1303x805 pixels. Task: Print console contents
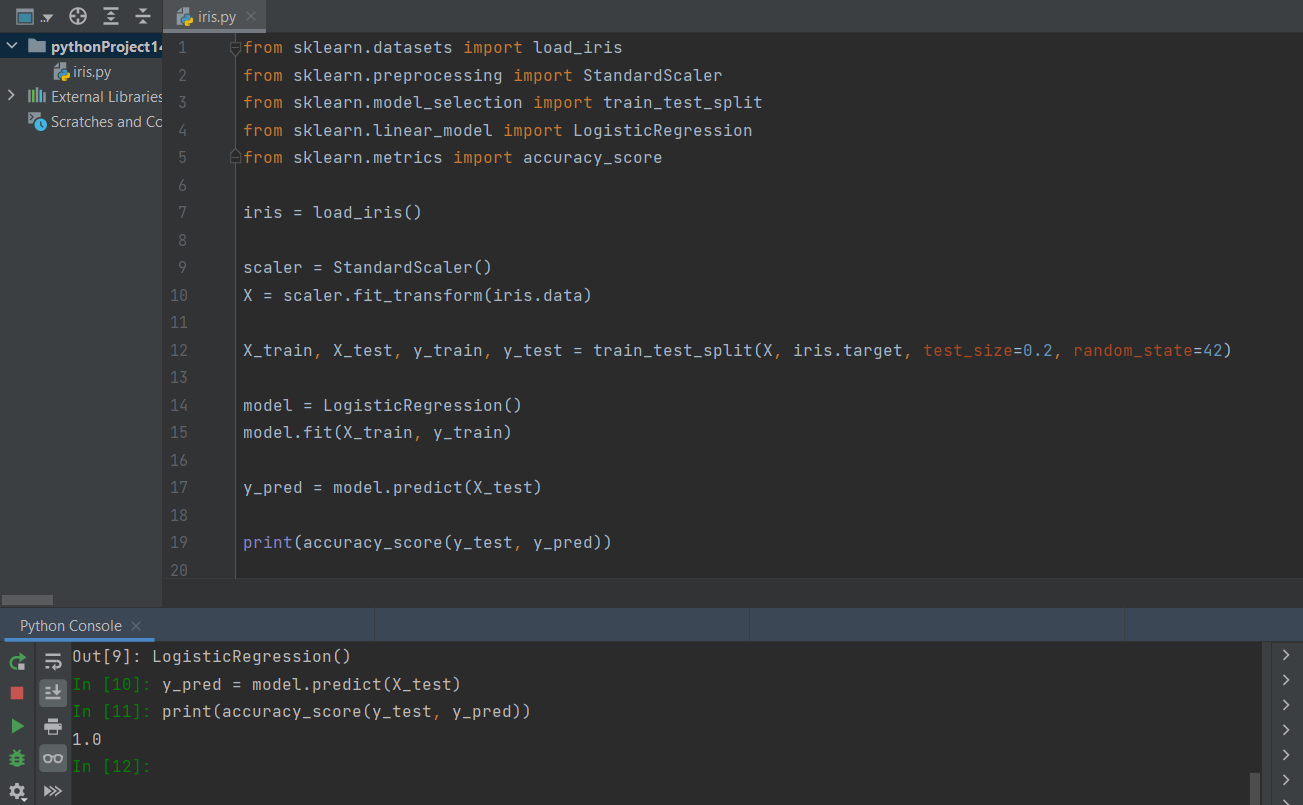[52, 724]
